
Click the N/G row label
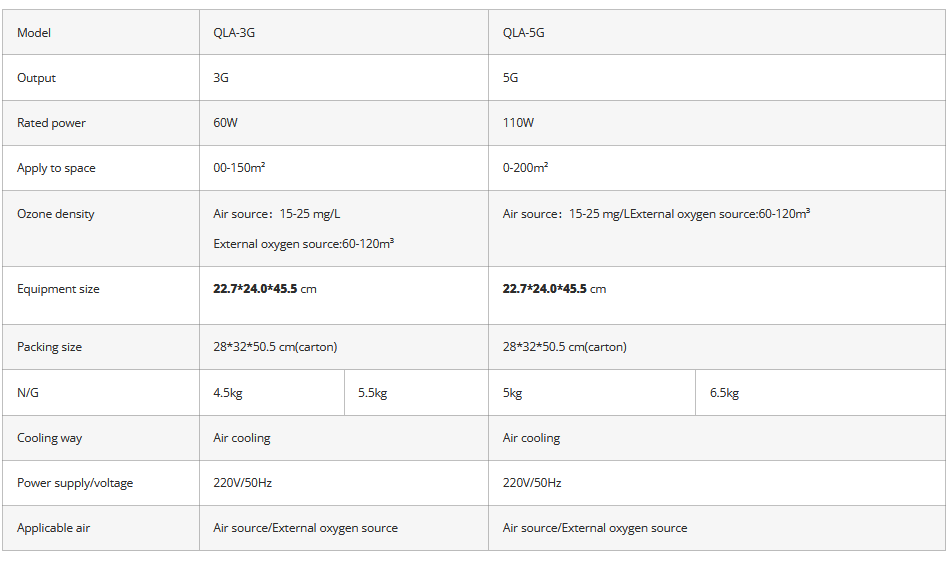coord(28,393)
